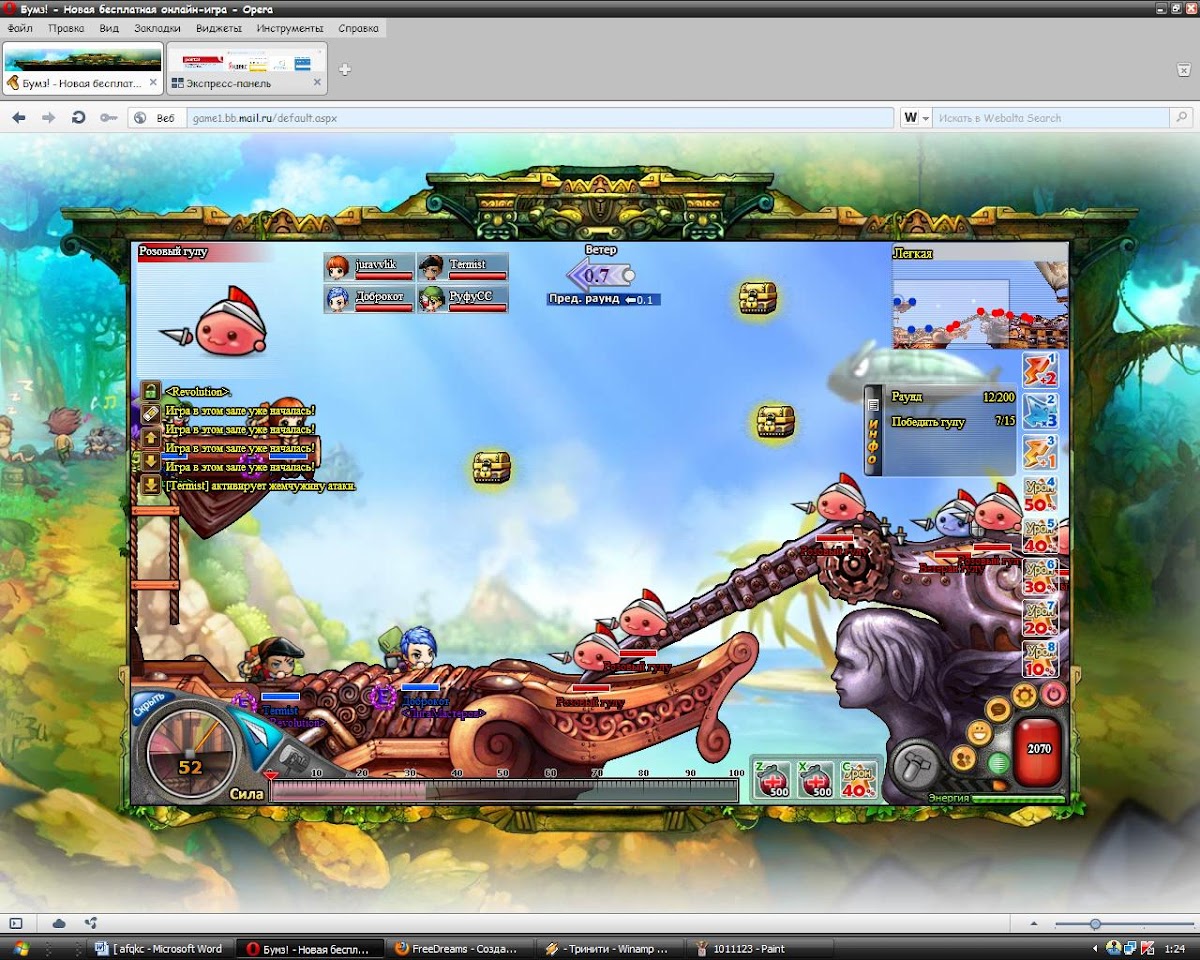Switch to Microsoft Word taskbar item
This screenshot has width=1200, height=960.
click(160, 948)
